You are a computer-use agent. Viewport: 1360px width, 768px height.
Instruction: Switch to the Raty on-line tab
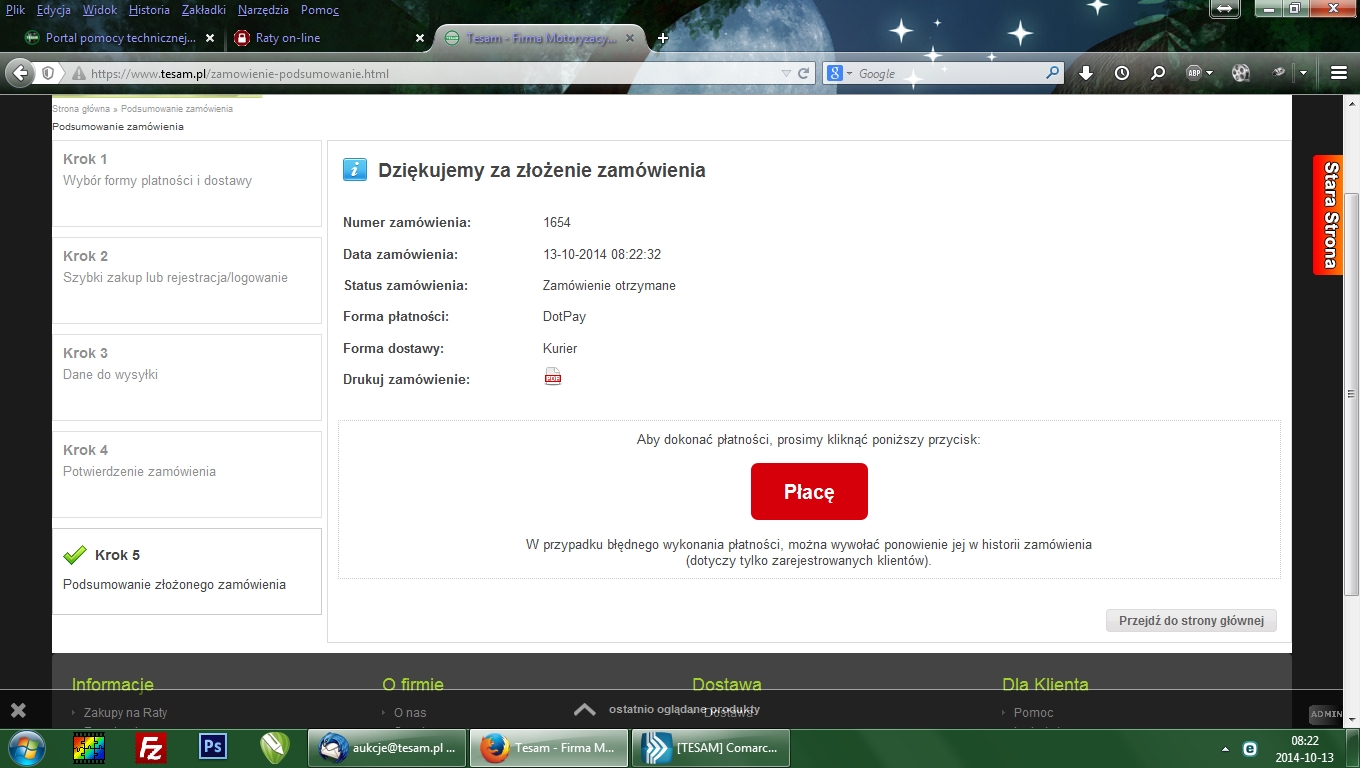[x=288, y=38]
